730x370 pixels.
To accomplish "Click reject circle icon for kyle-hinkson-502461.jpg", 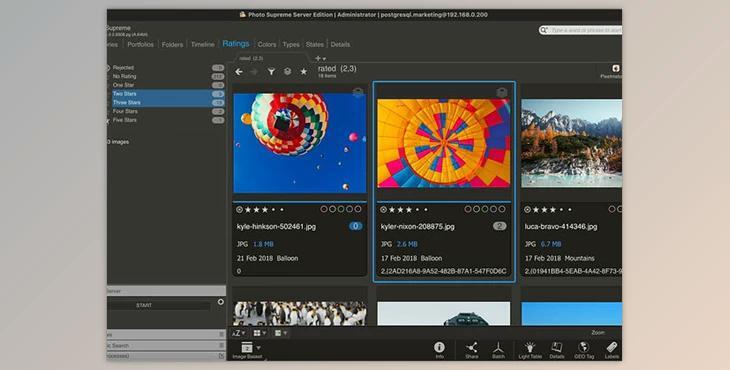I will point(239,210).
